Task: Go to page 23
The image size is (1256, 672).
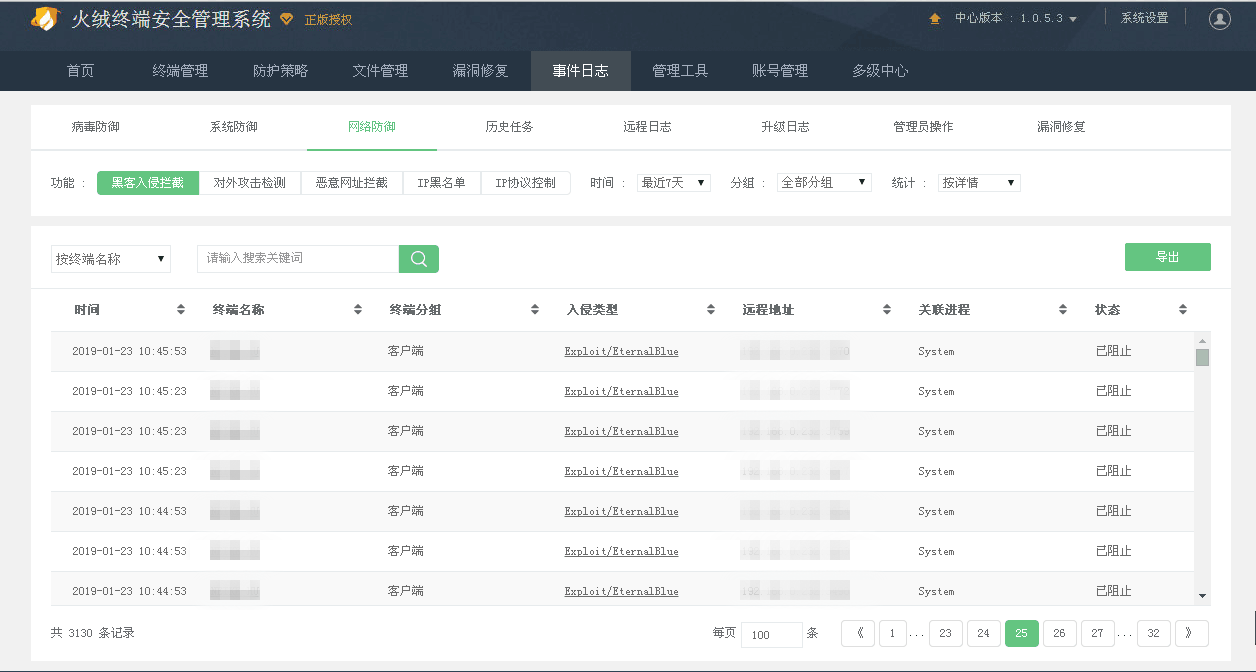Action: coord(946,633)
